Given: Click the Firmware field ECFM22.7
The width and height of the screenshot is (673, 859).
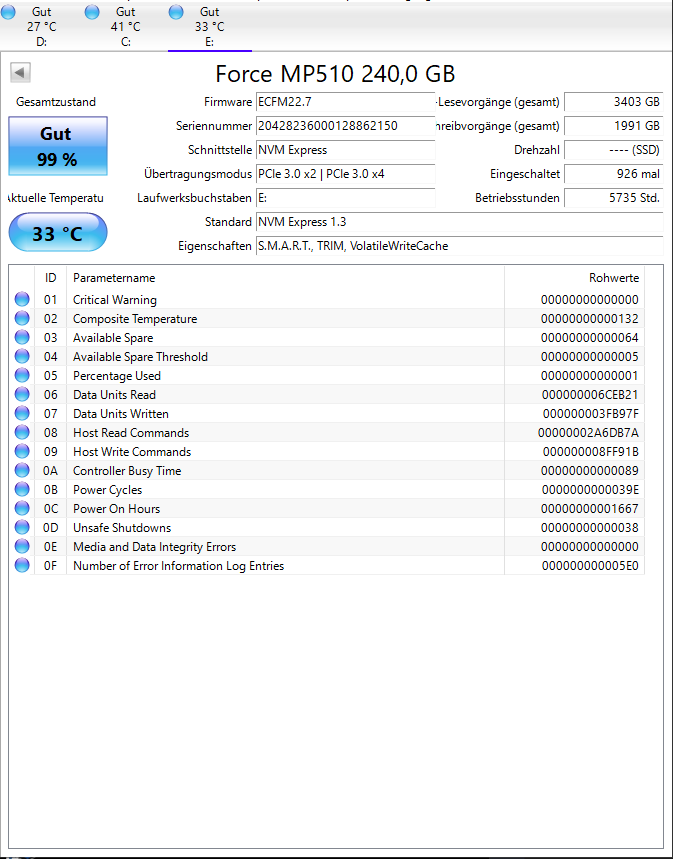Looking at the screenshot, I should point(346,102).
